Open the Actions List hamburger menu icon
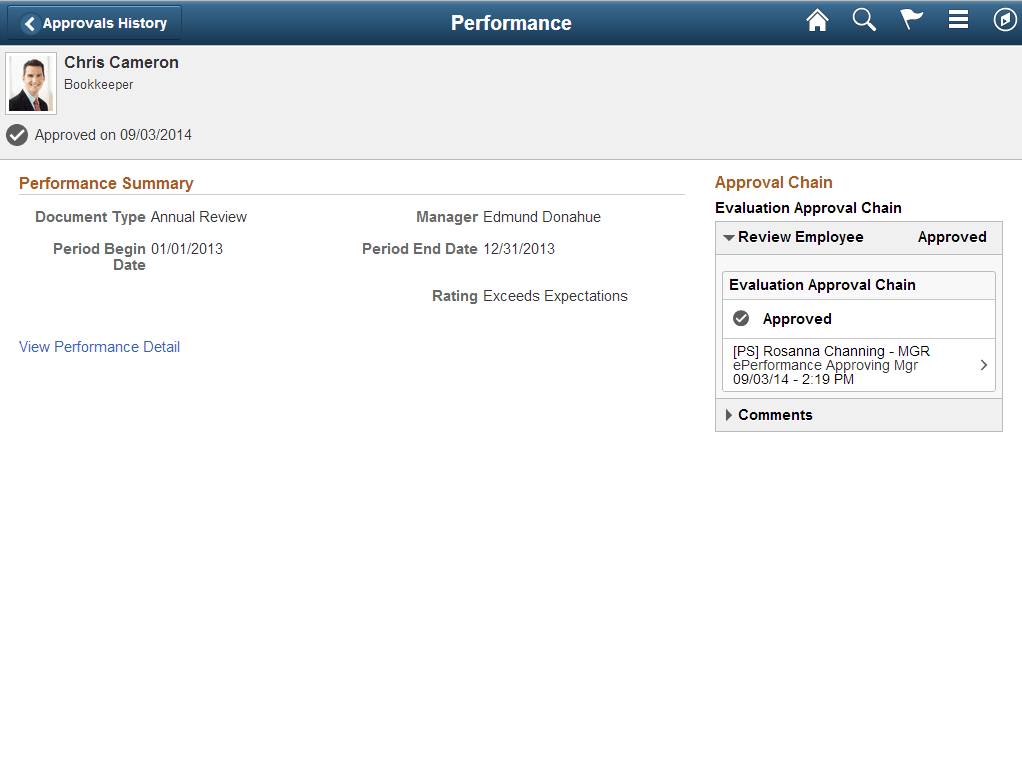1022x768 pixels. tap(958, 19)
